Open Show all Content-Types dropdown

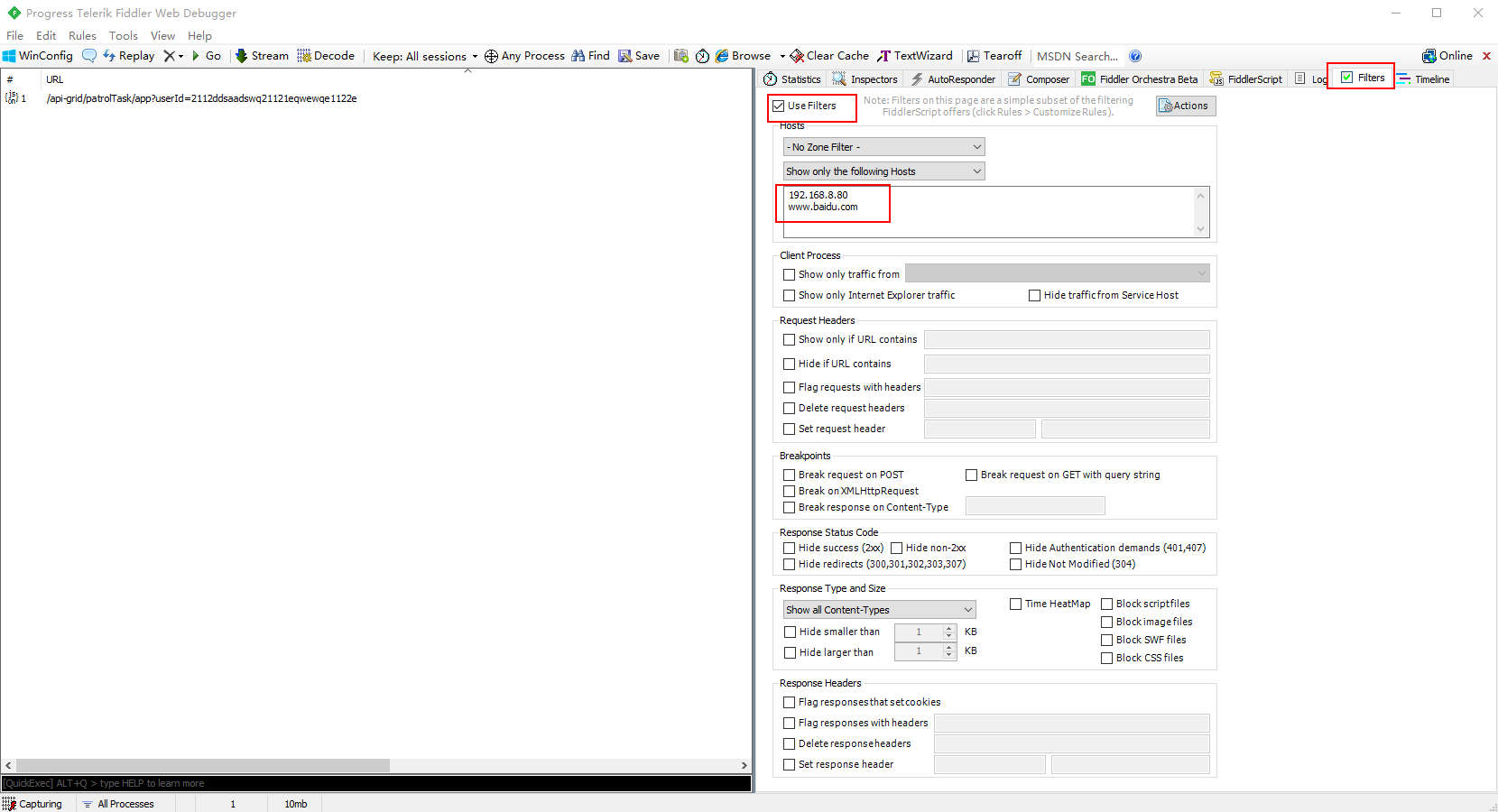click(880, 610)
